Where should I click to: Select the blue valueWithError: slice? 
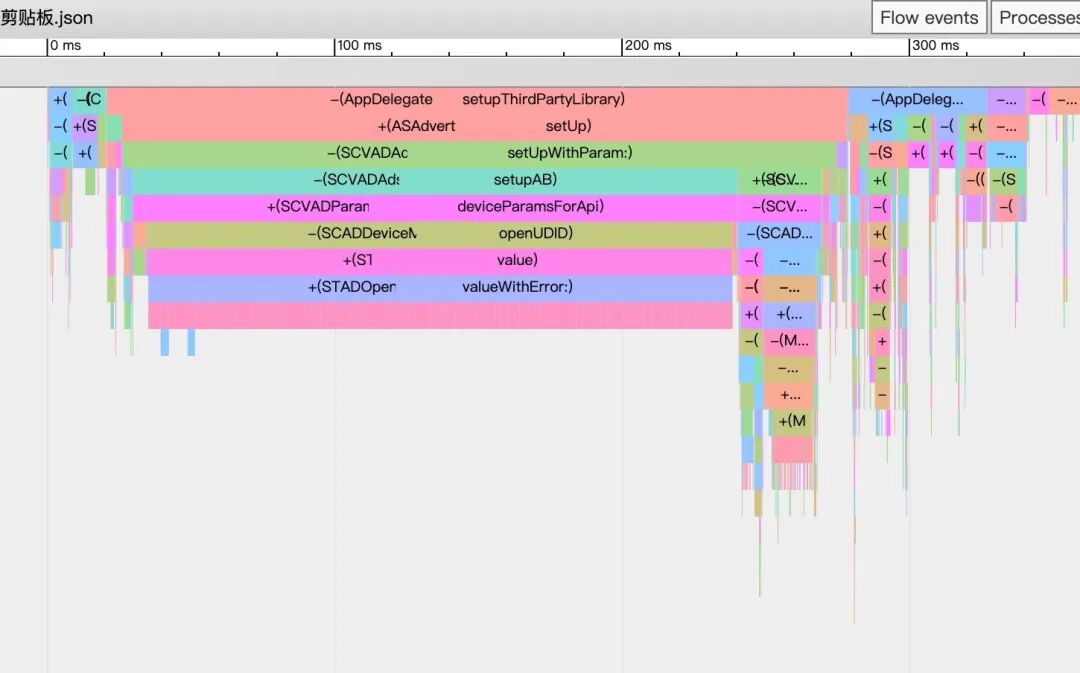(x=440, y=287)
